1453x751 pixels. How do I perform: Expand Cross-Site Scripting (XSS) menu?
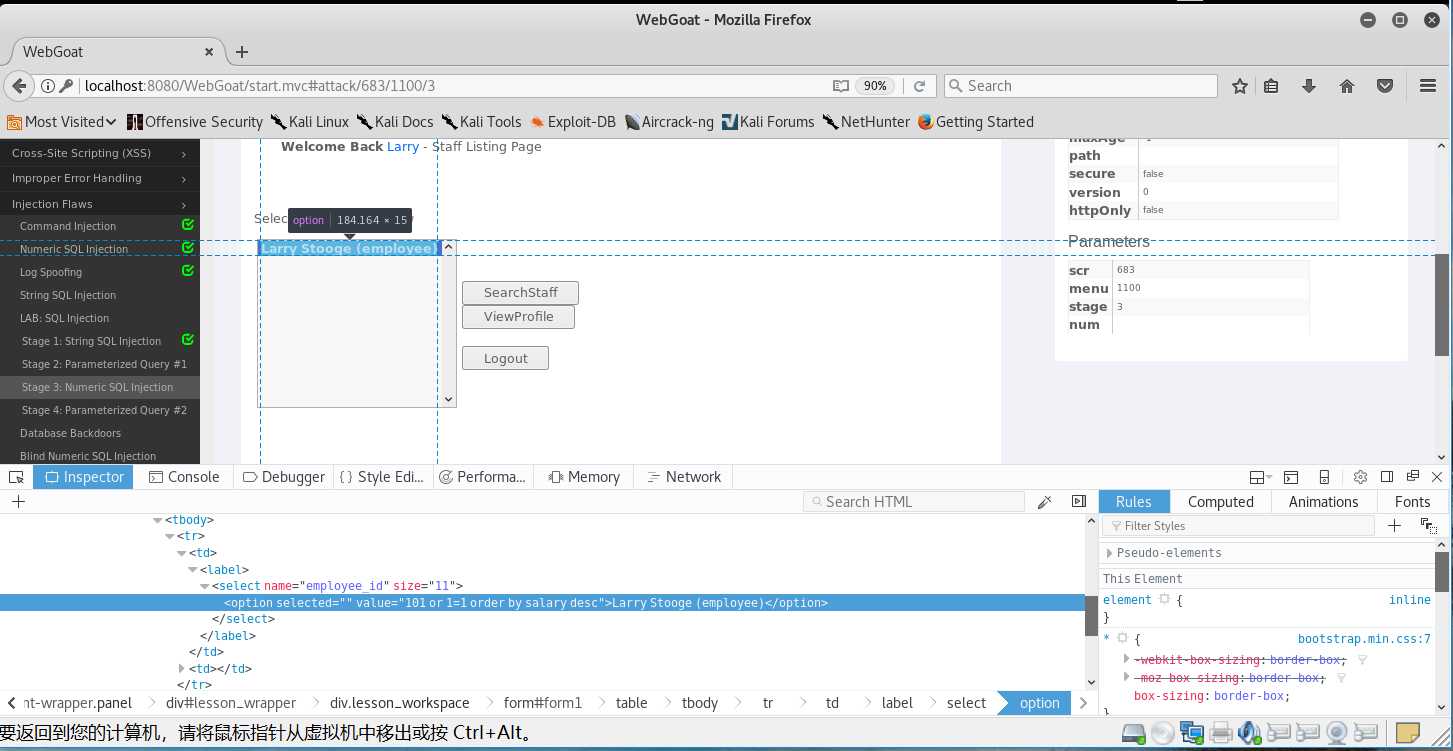click(x=100, y=154)
